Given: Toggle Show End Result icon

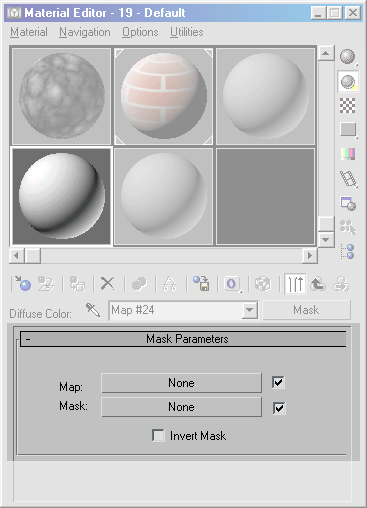Looking at the screenshot, I should (295, 284).
